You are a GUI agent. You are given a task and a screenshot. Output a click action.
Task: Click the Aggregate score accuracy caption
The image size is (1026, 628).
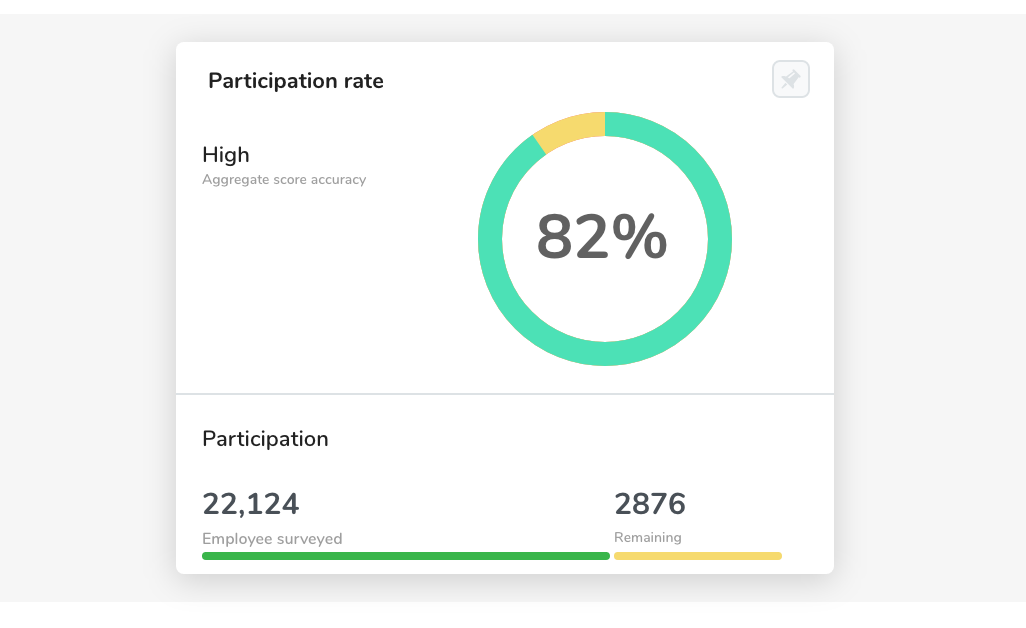point(284,180)
